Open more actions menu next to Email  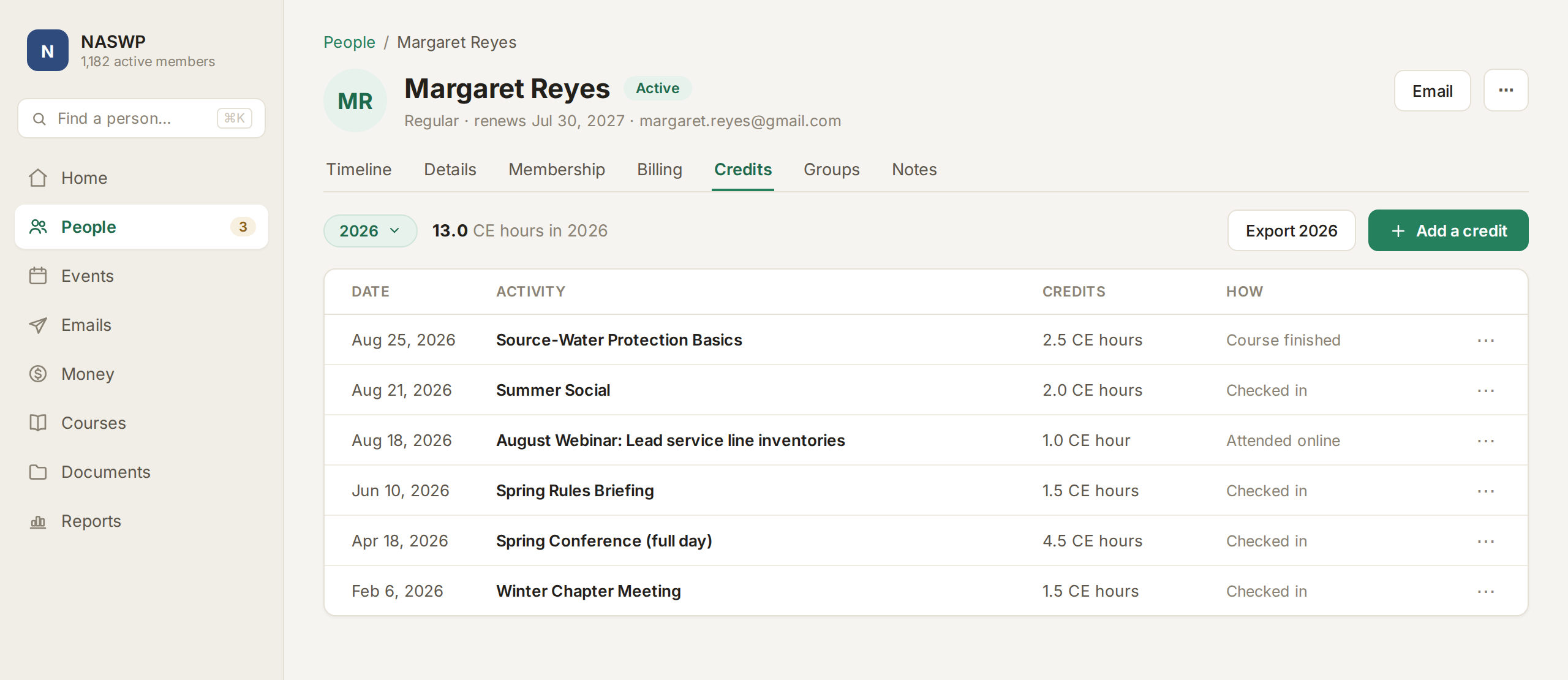(1506, 90)
